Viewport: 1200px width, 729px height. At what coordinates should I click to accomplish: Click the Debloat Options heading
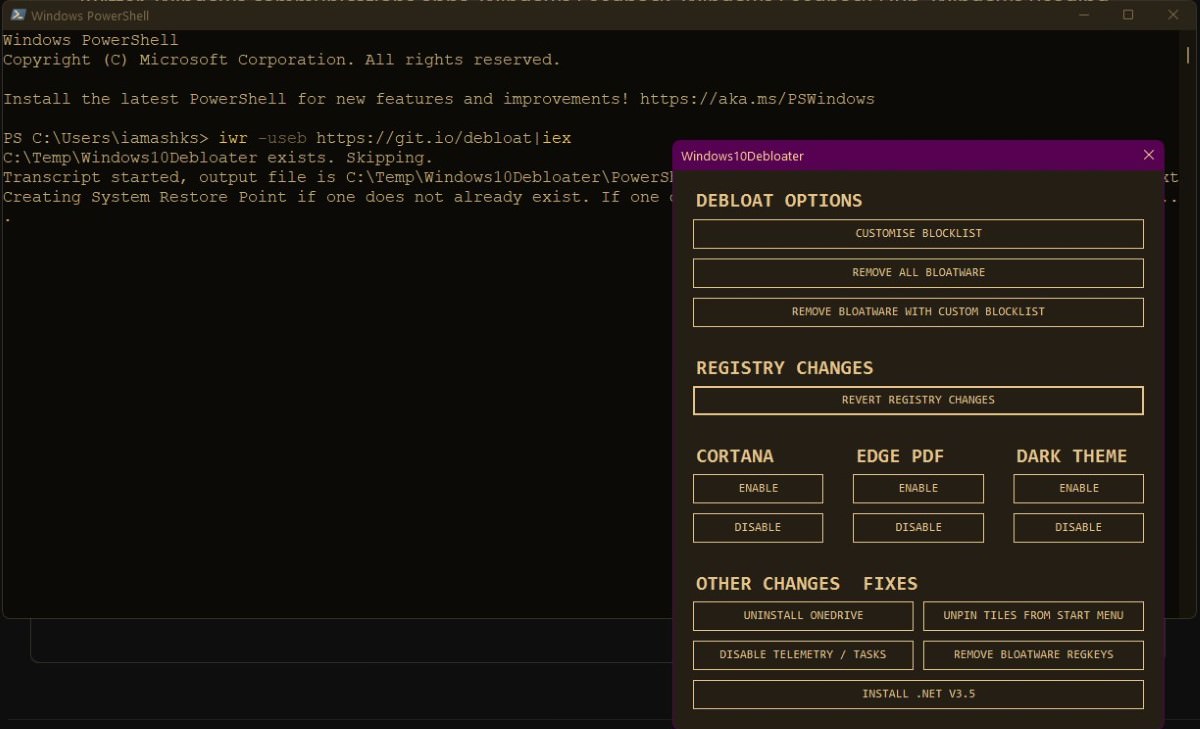[779, 200]
